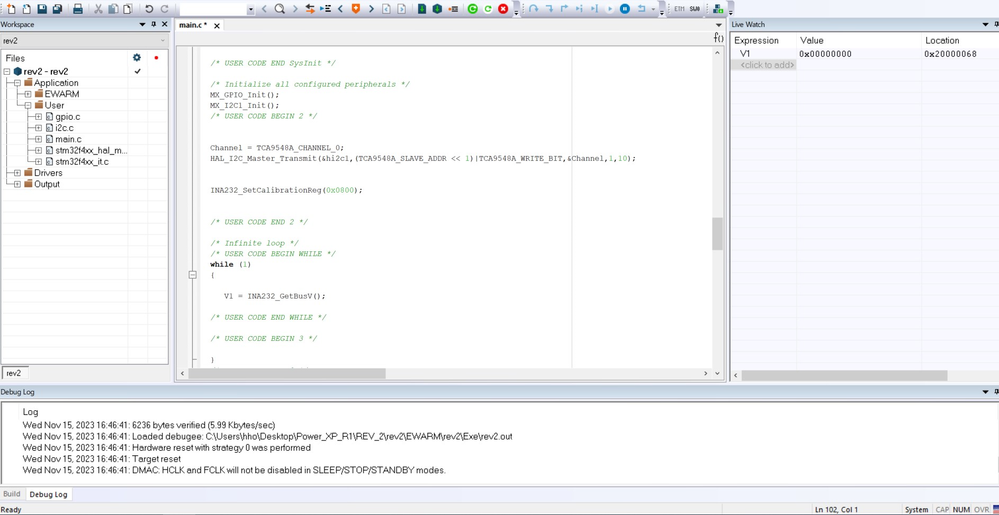Create a new document from toolbar
The height and width of the screenshot is (515, 999).
(x=11, y=9)
